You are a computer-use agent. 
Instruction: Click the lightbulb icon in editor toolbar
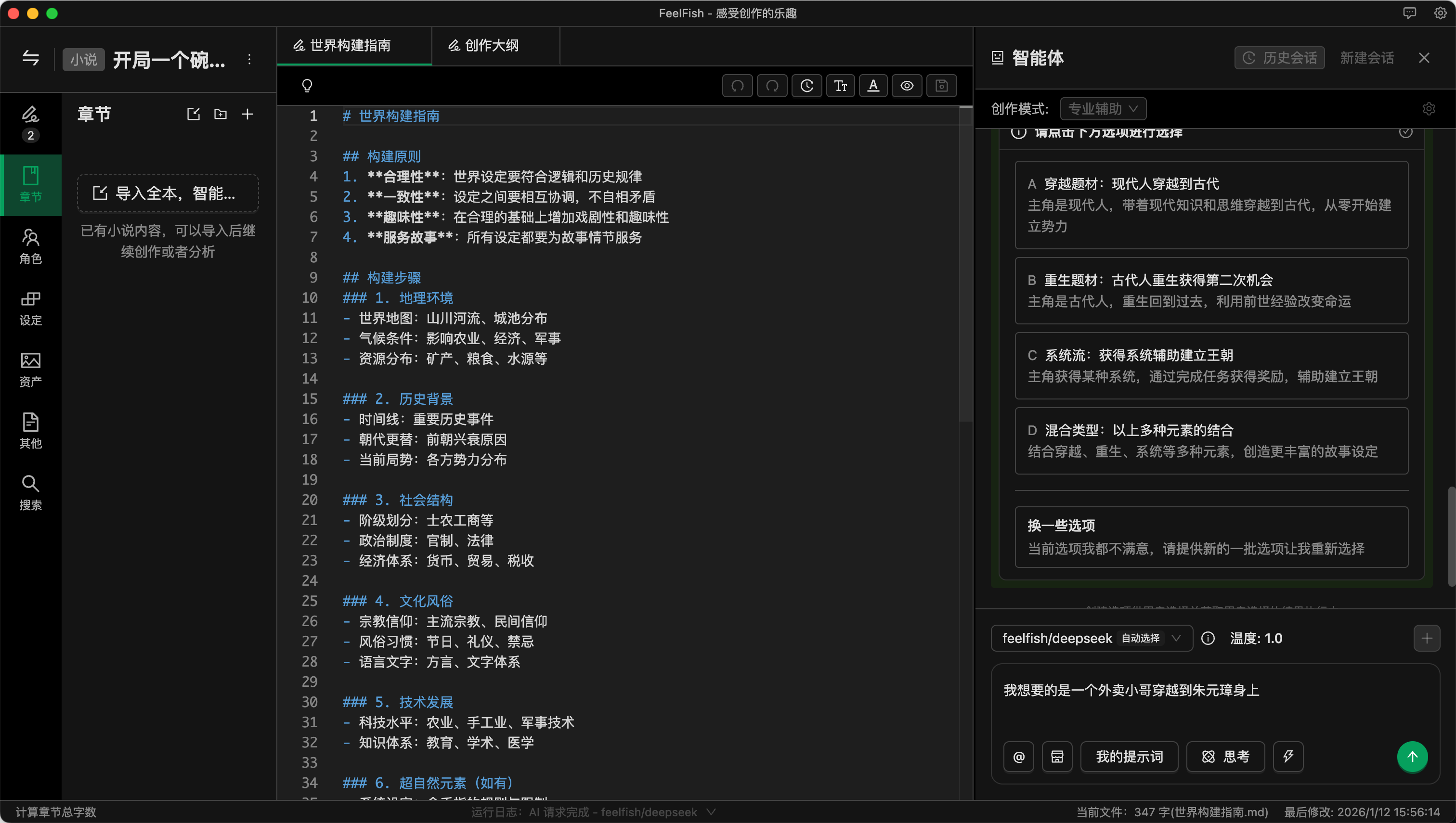pyautogui.click(x=307, y=85)
